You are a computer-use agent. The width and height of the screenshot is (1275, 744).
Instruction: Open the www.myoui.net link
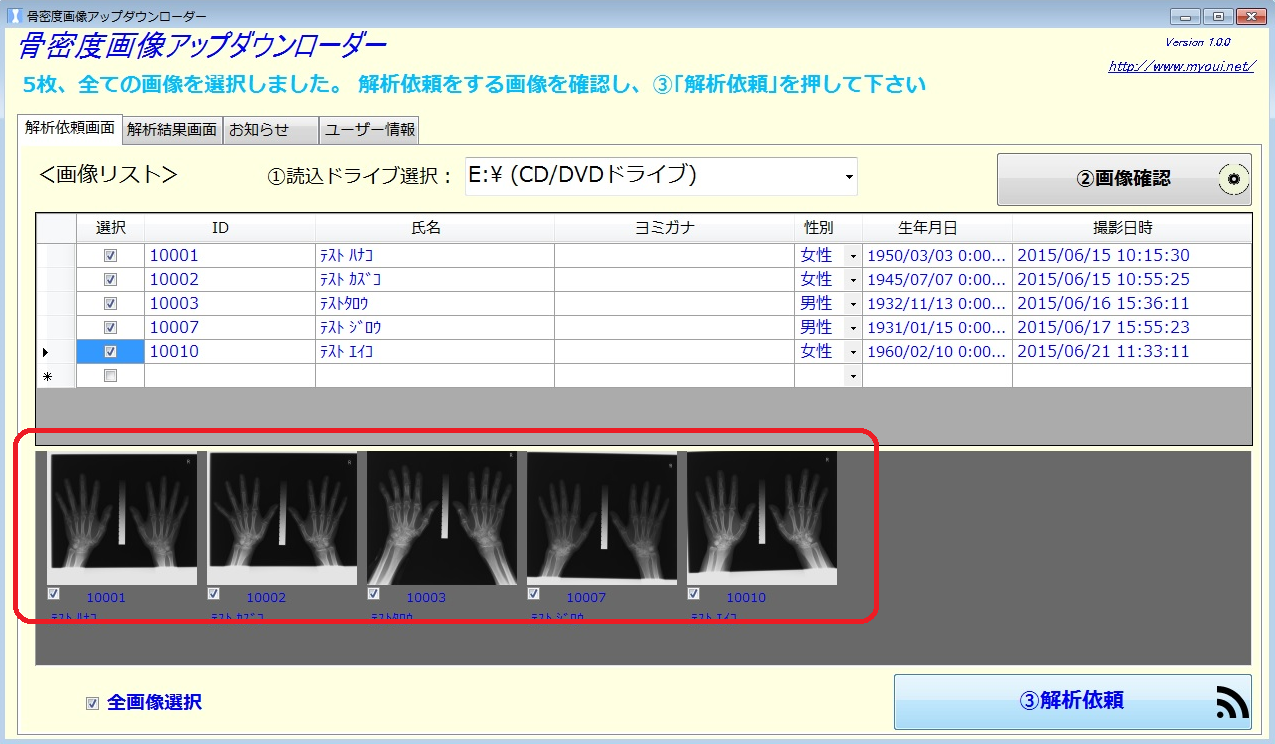(x=1180, y=67)
